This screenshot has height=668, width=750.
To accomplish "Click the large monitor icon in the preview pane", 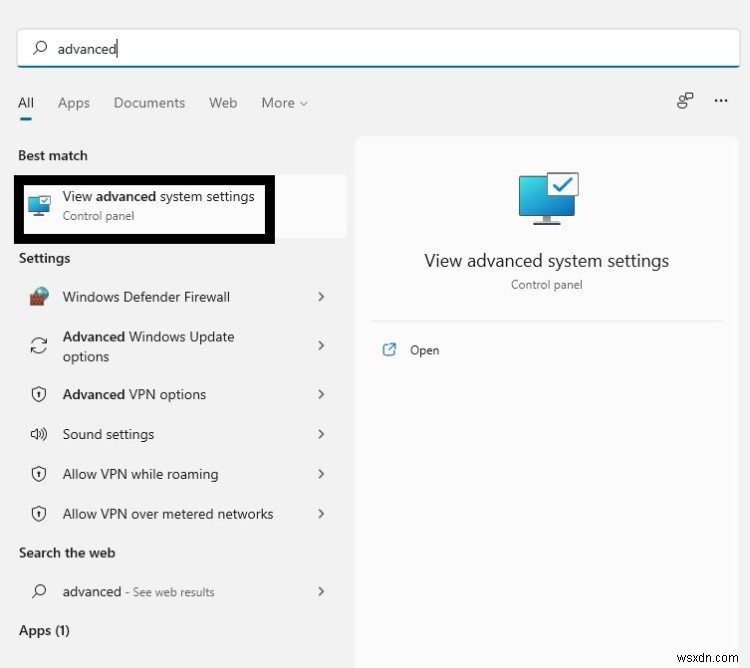I will (x=548, y=198).
